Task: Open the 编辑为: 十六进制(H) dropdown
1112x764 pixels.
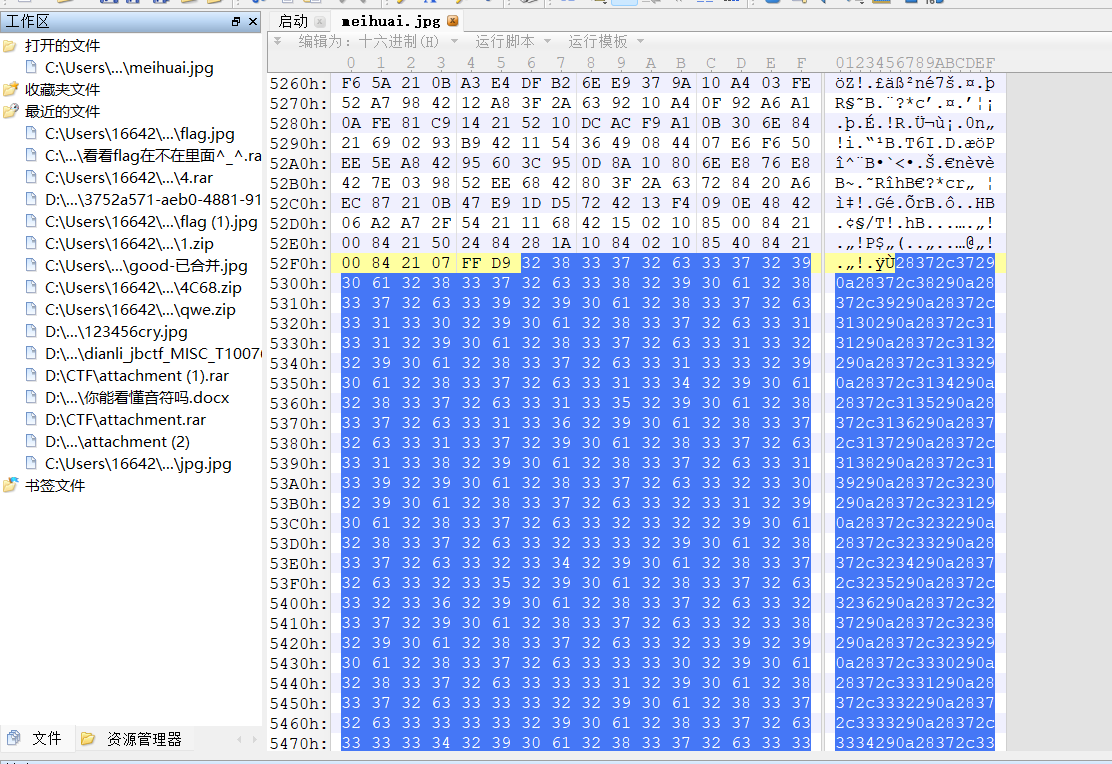Action: pos(377,42)
